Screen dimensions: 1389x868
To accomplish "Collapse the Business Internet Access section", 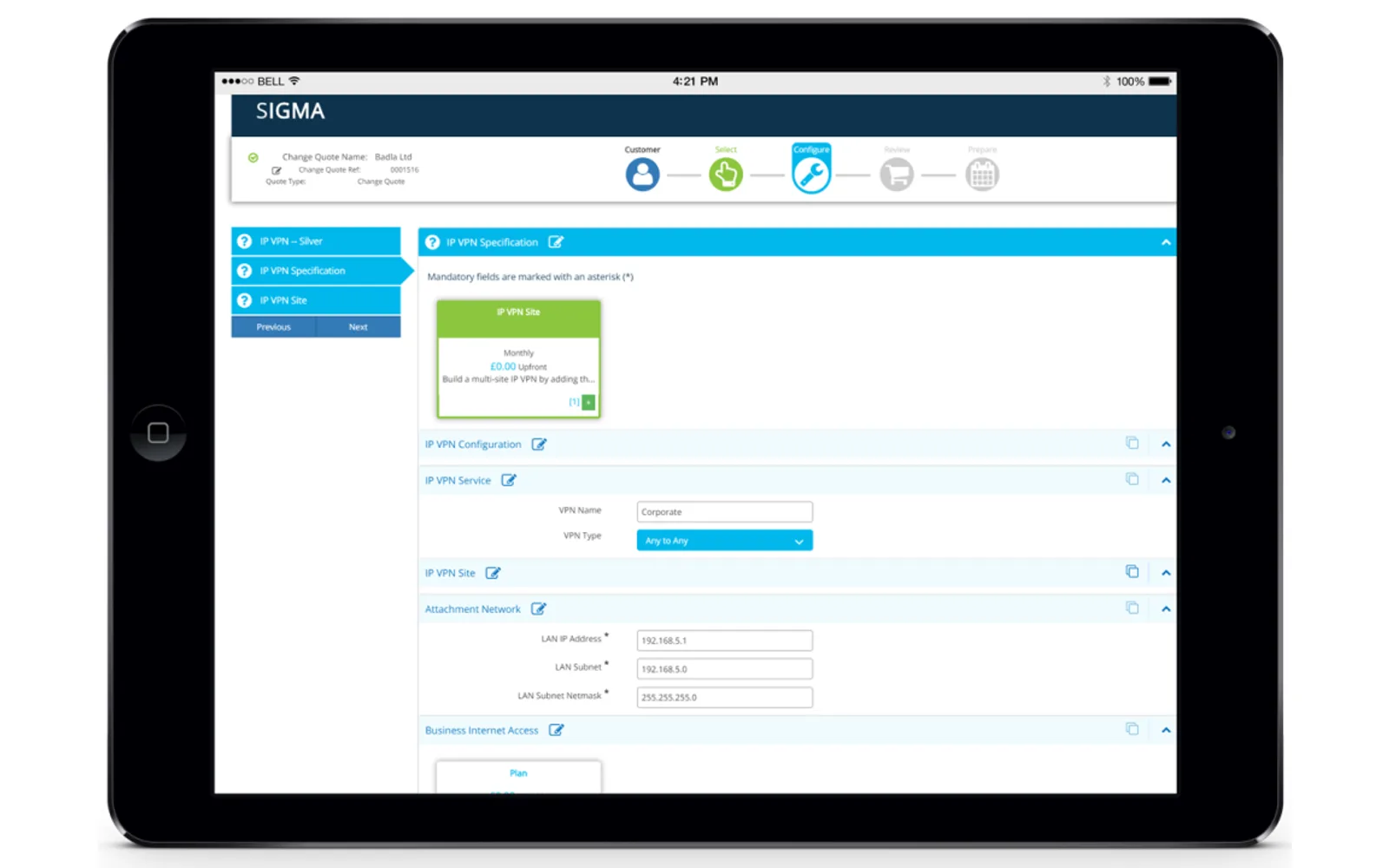I will click(x=1166, y=730).
